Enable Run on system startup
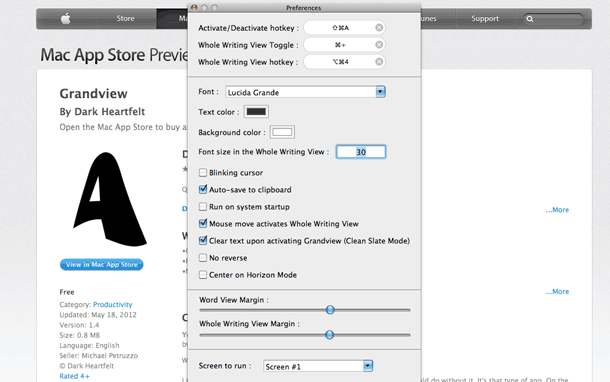This screenshot has width=610, height=382. tap(203, 207)
